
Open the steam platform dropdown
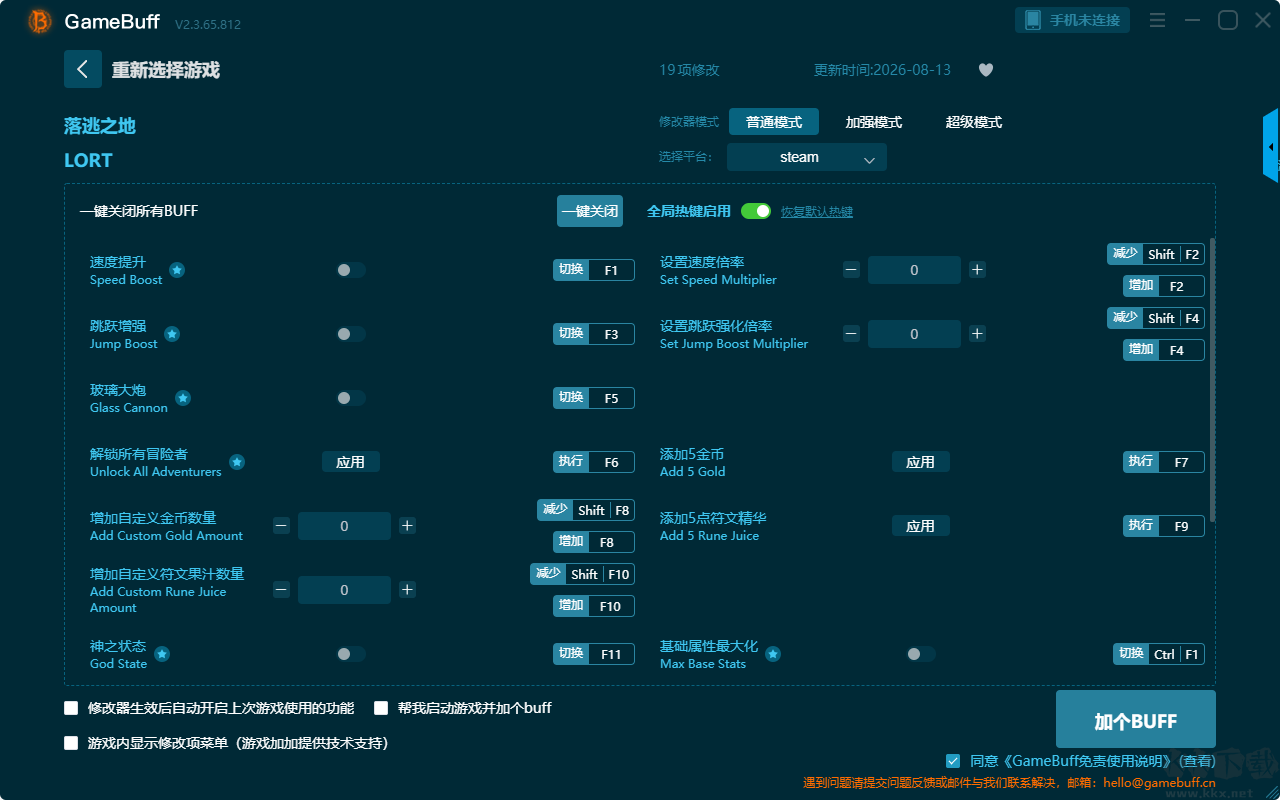coord(807,157)
